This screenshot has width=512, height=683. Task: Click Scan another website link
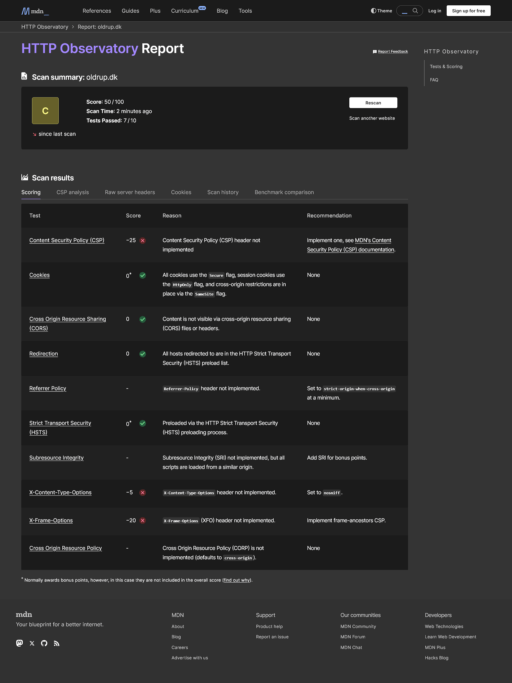pyautogui.click(x=372, y=118)
